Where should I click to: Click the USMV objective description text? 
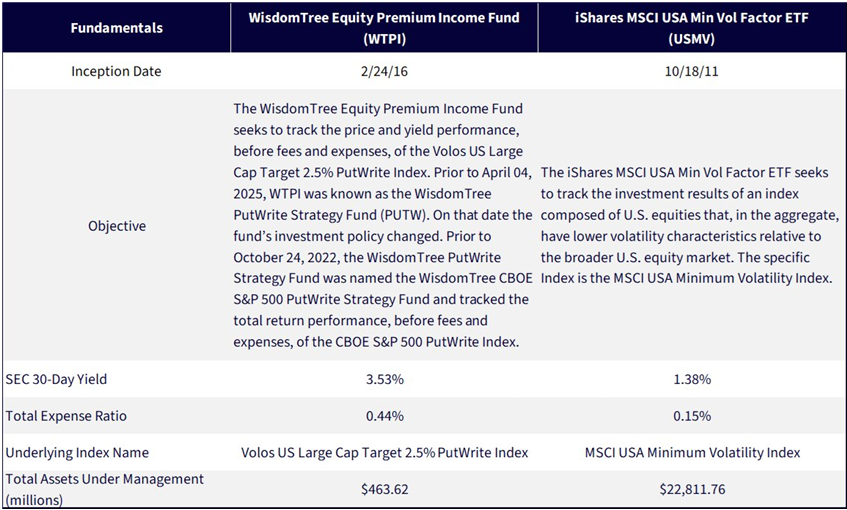point(690,225)
